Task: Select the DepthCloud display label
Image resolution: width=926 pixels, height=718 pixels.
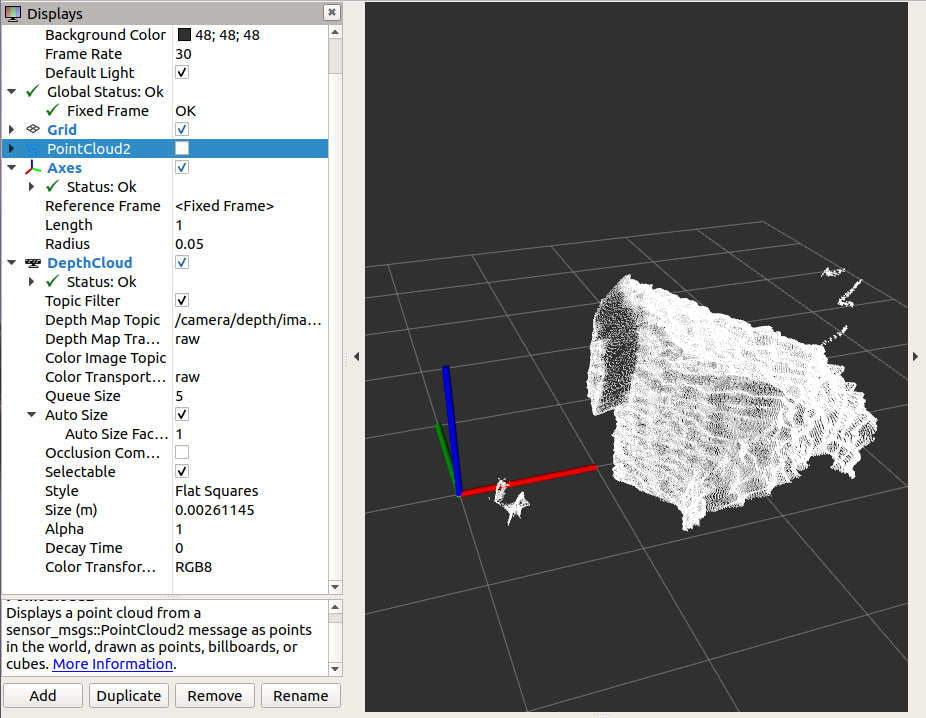Action: (x=90, y=263)
